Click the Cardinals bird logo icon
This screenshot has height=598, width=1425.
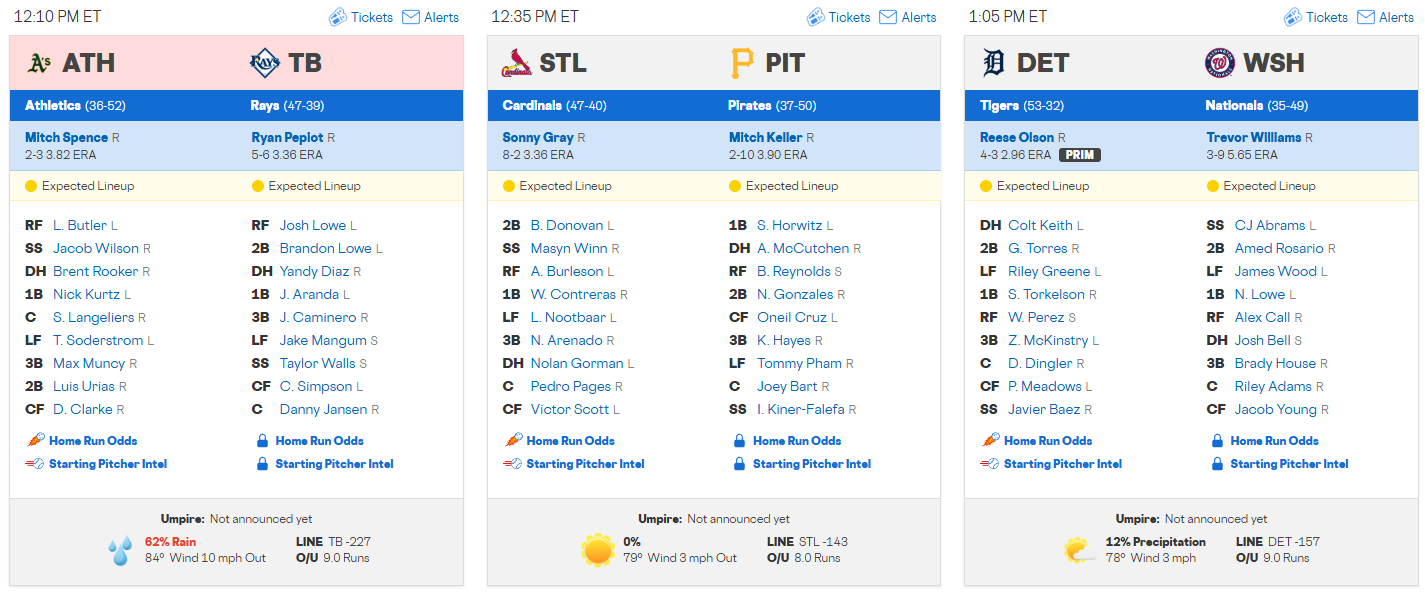pyautogui.click(x=516, y=63)
